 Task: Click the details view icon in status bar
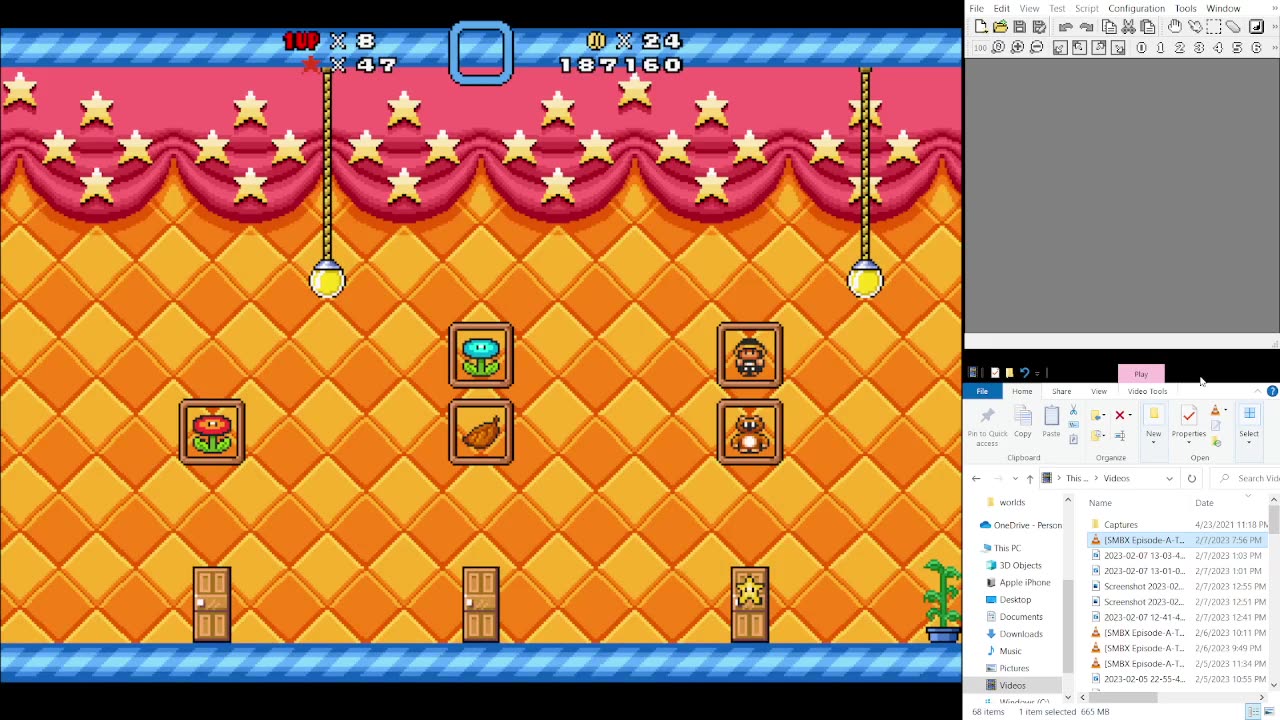[1252, 711]
